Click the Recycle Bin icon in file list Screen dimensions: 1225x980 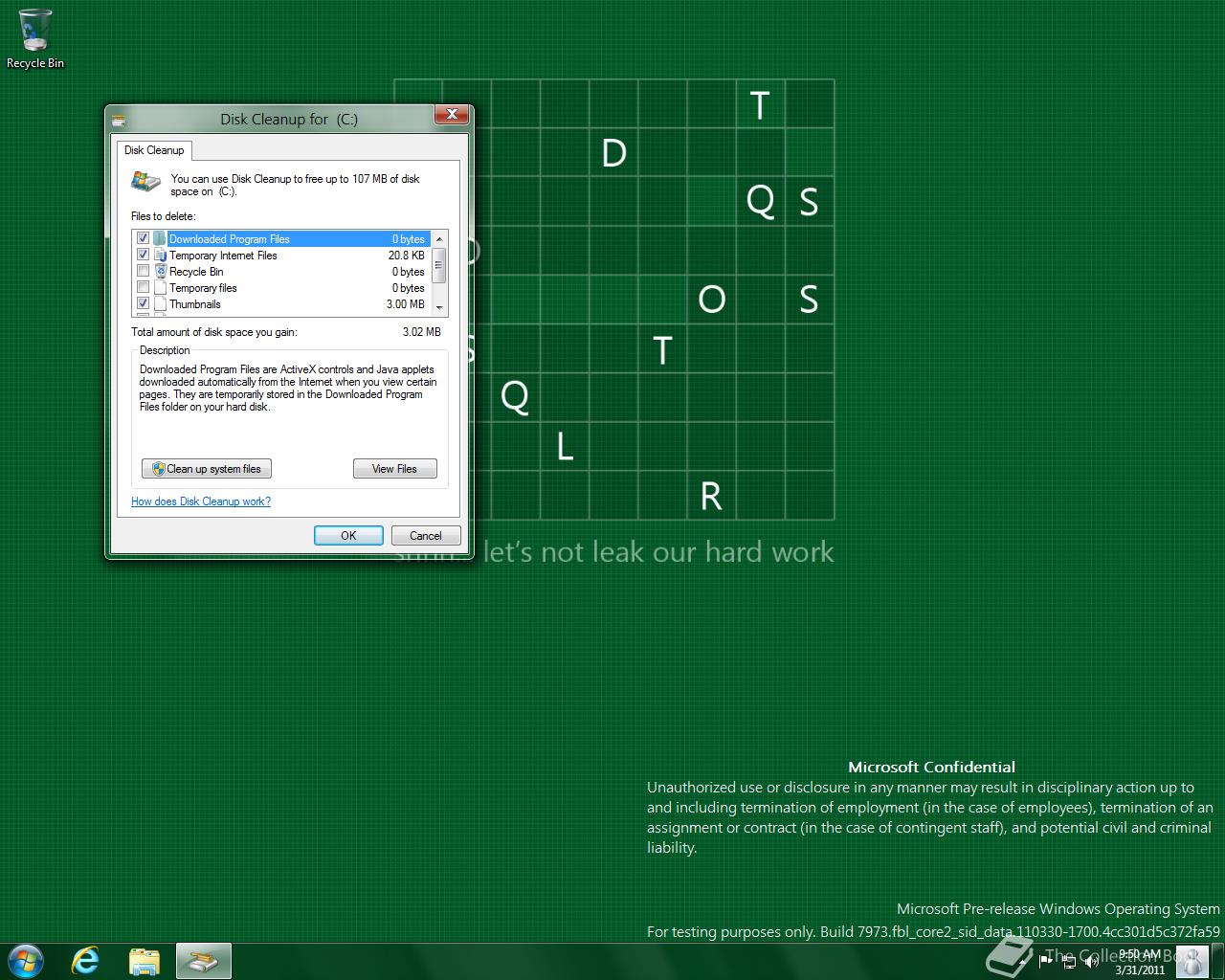(160, 271)
